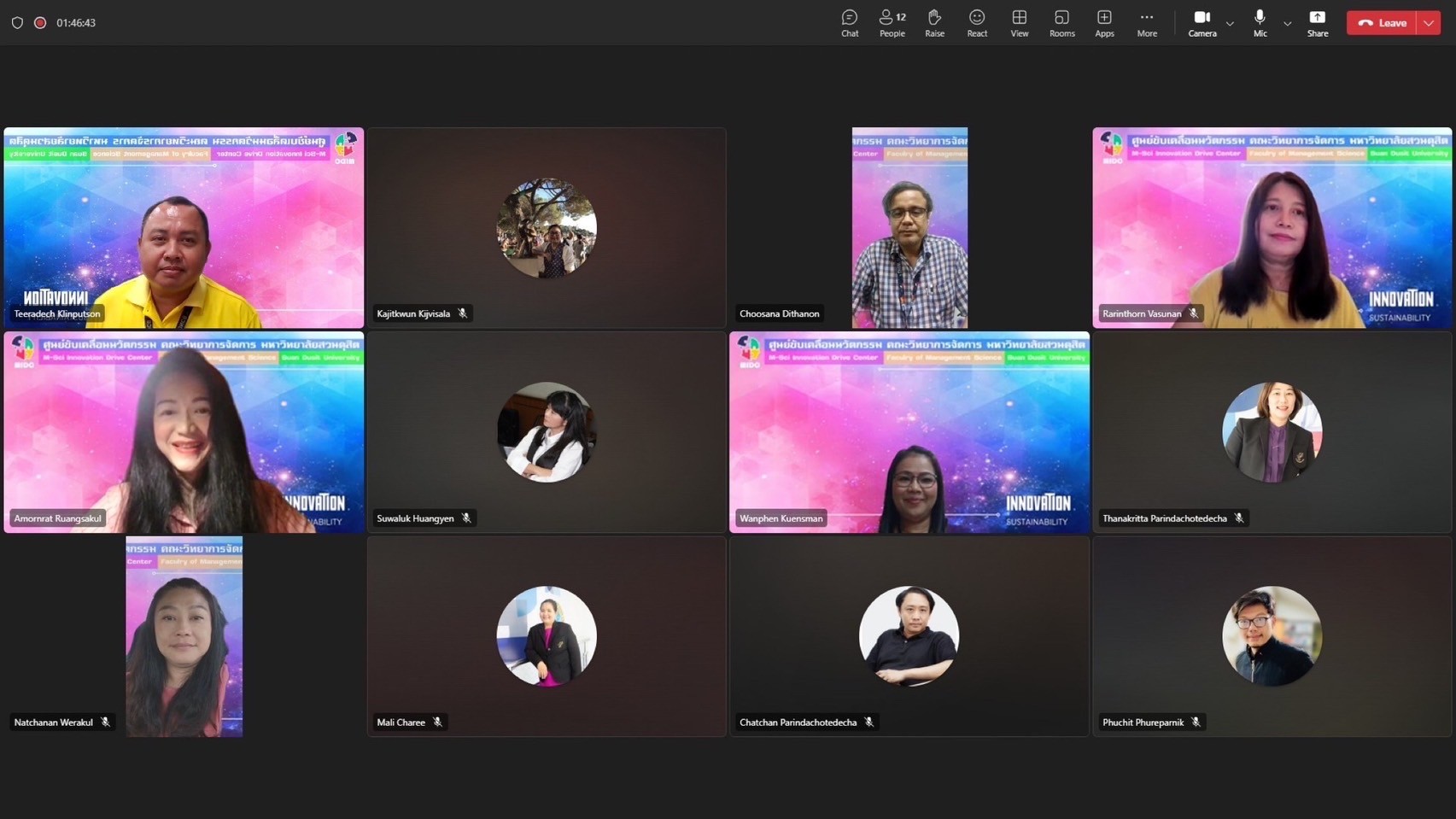The image size is (1456, 819).
Task: Open the Chat panel
Action: click(x=849, y=23)
